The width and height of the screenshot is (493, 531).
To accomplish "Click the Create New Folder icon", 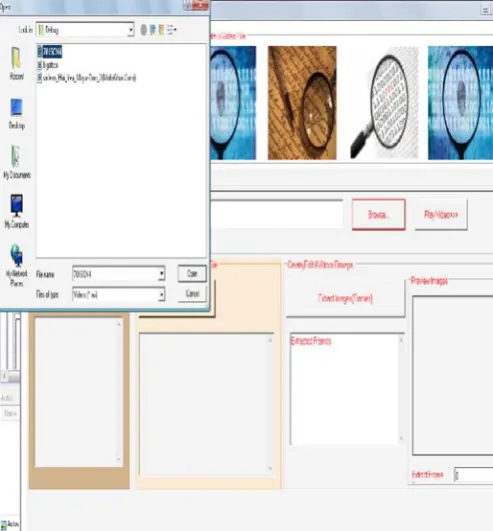I will coord(161,30).
